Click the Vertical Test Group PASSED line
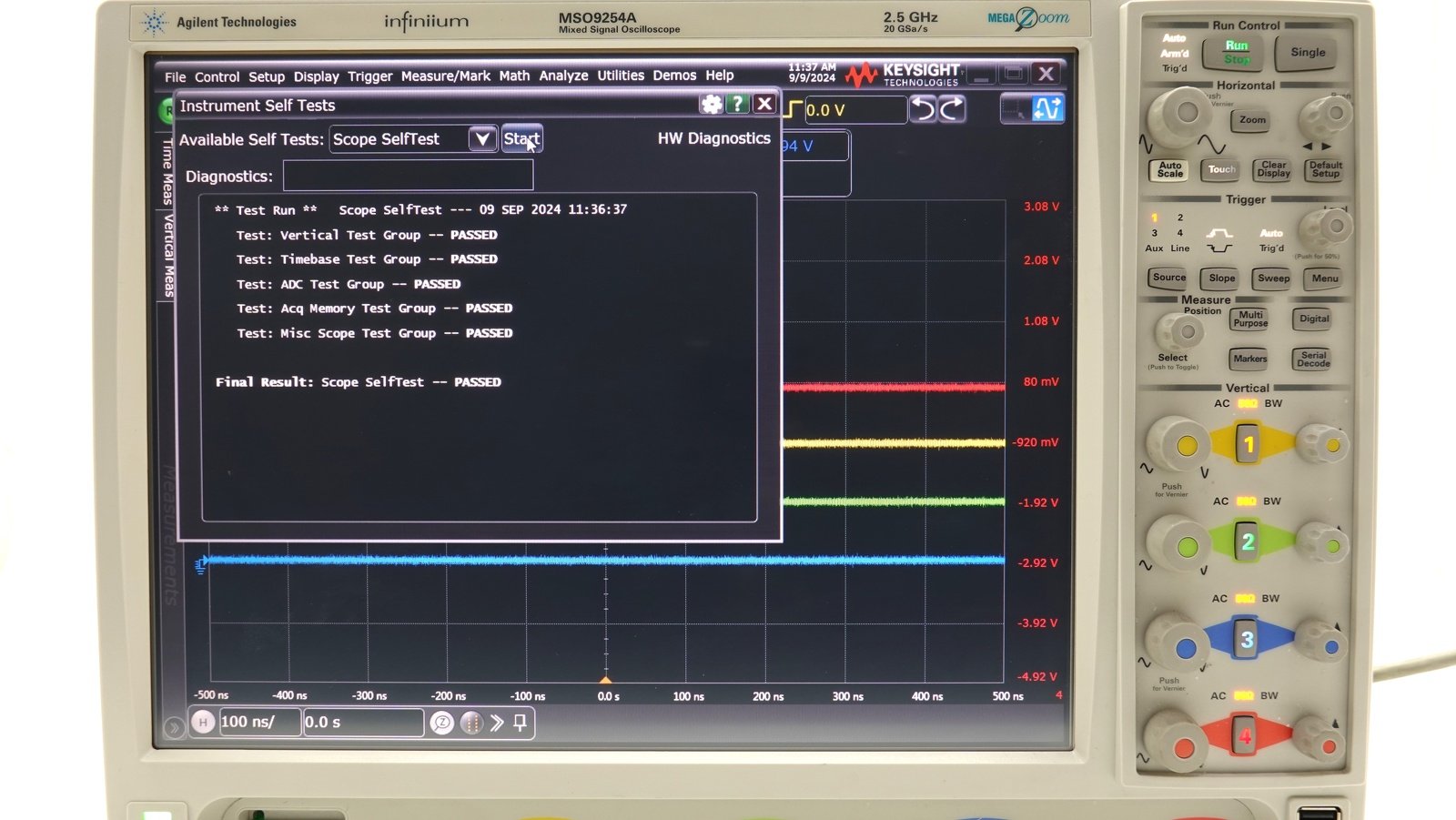The image size is (1456, 820). (x=367, y=235)
